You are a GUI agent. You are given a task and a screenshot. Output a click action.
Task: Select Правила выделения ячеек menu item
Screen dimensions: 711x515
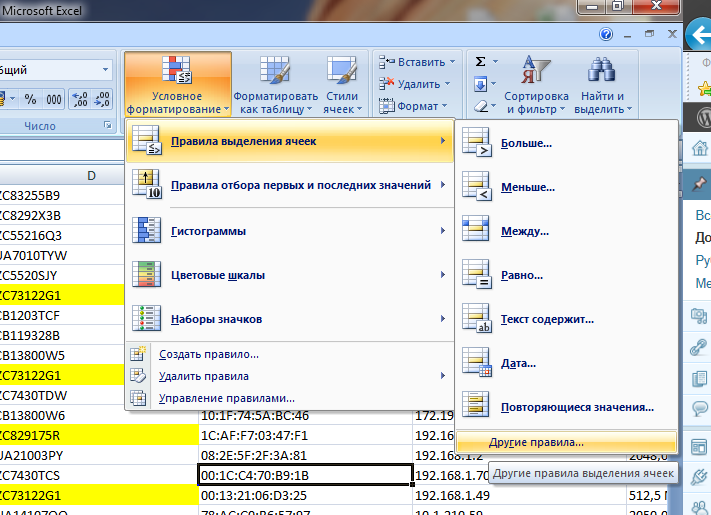click(290, 141)
